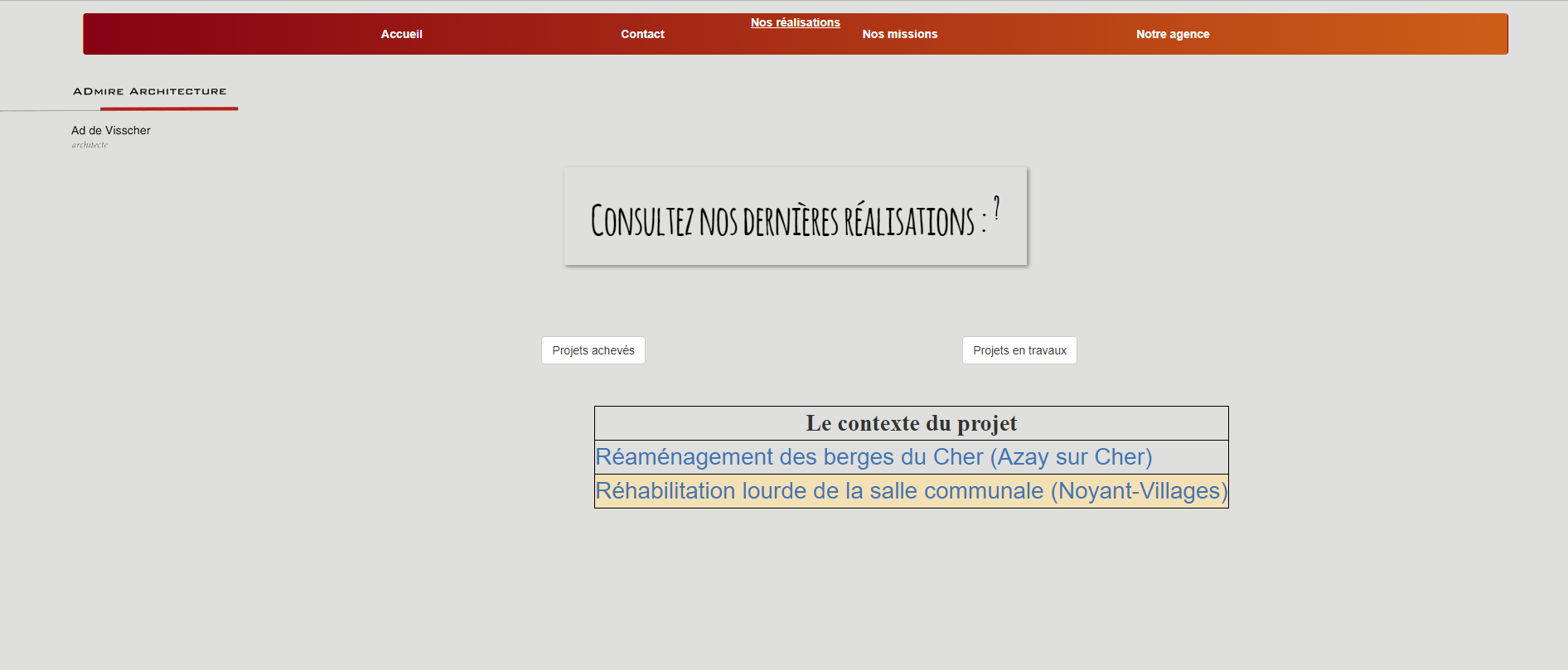The height and width of the screenshot is (670, 1568).
Task: Click the small italic architecte subtitle
Action: 90,145
